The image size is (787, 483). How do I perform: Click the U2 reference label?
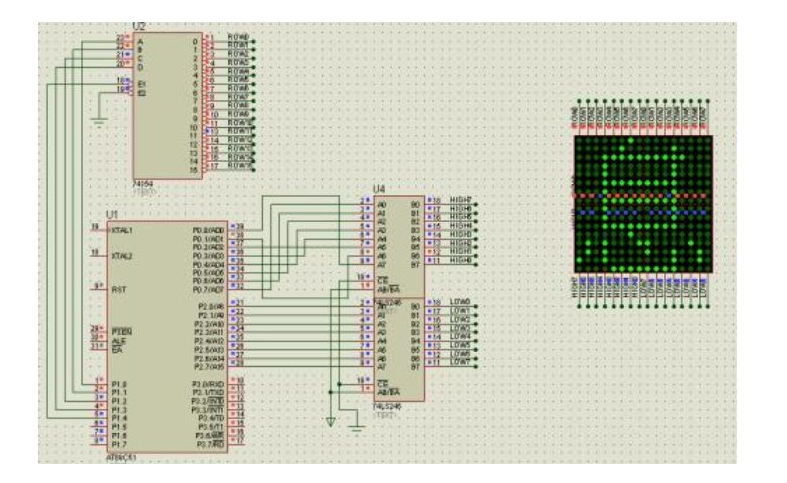(x=139, y=26)
